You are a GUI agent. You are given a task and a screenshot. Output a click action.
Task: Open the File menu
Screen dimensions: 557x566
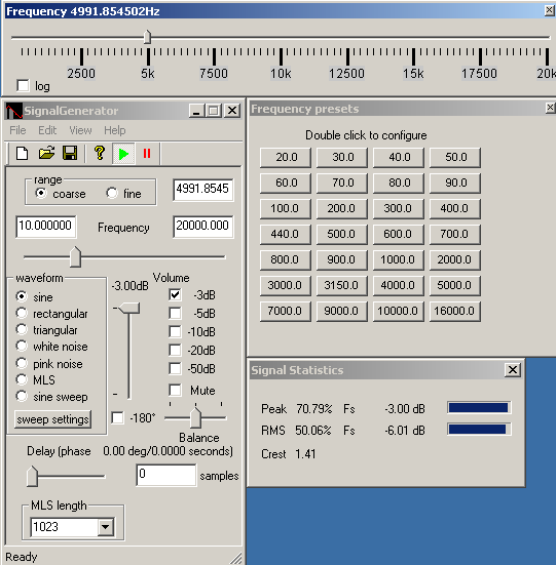click(x=18, y=130)
